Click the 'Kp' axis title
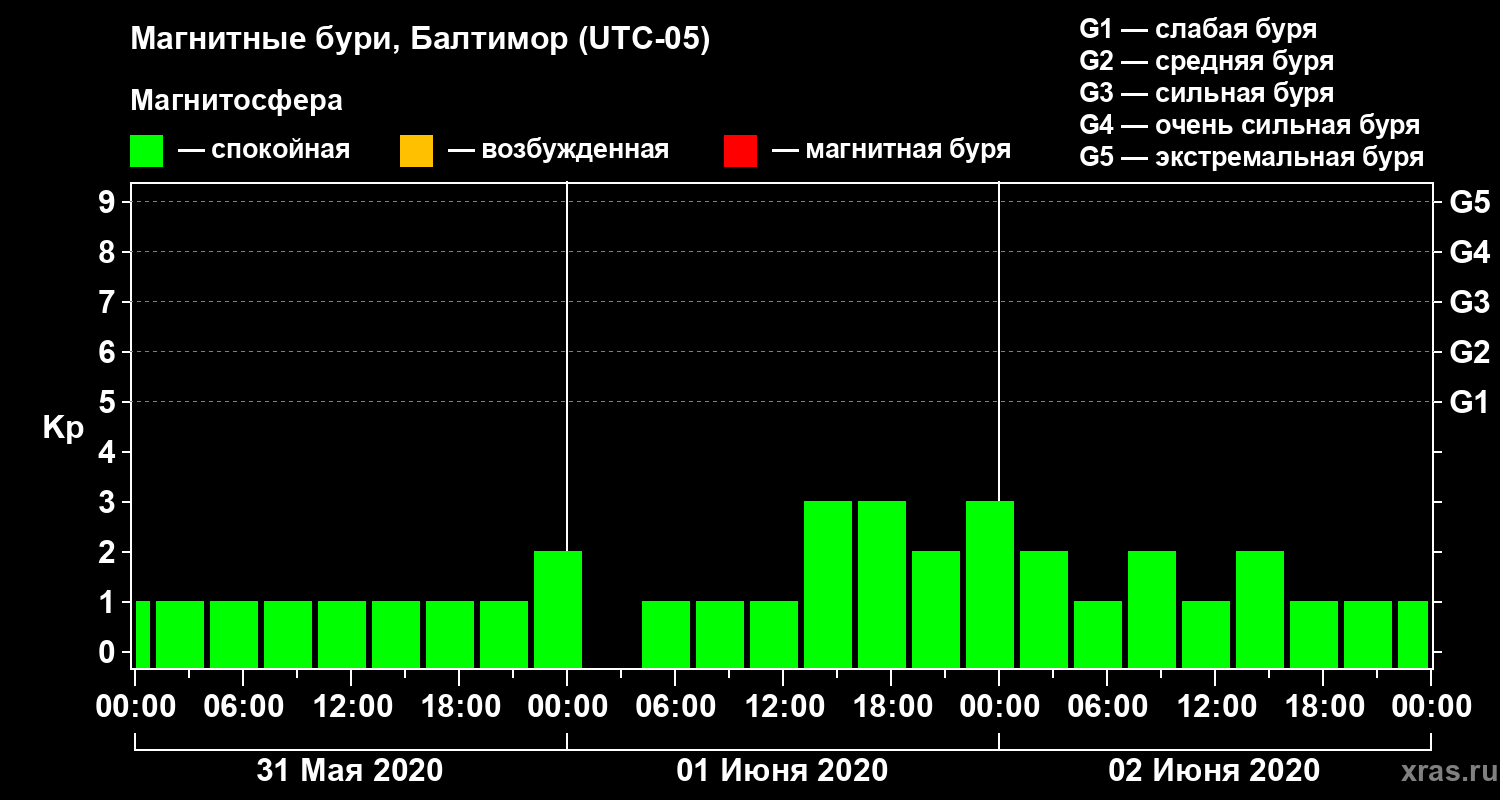 (x=64, y=428)
